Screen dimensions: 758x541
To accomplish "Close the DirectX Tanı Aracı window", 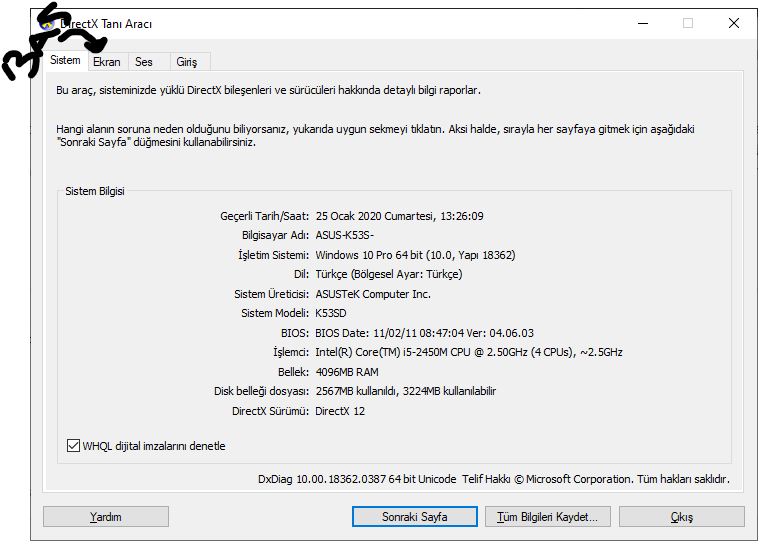I will coord(734,23).
